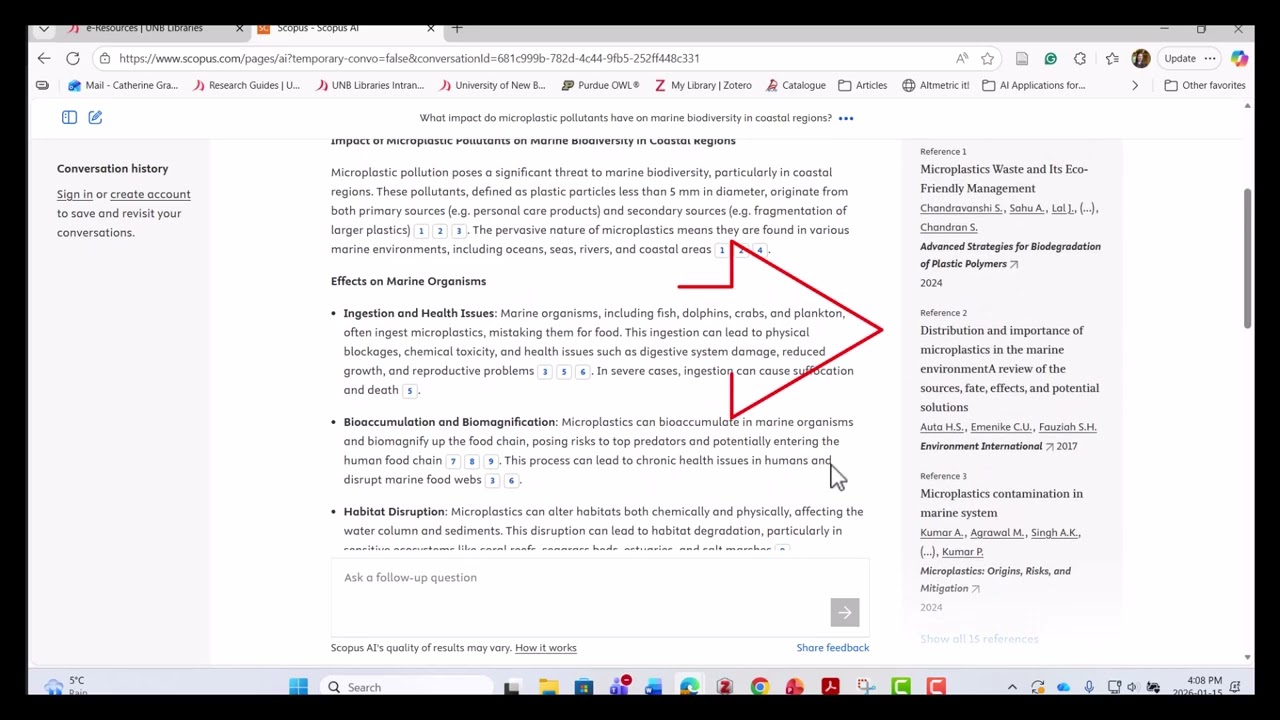Image resolution: width=1280 pixels, height=720 pixels.
Task: Expand Other favorites folder
Action: (1205, 86)
